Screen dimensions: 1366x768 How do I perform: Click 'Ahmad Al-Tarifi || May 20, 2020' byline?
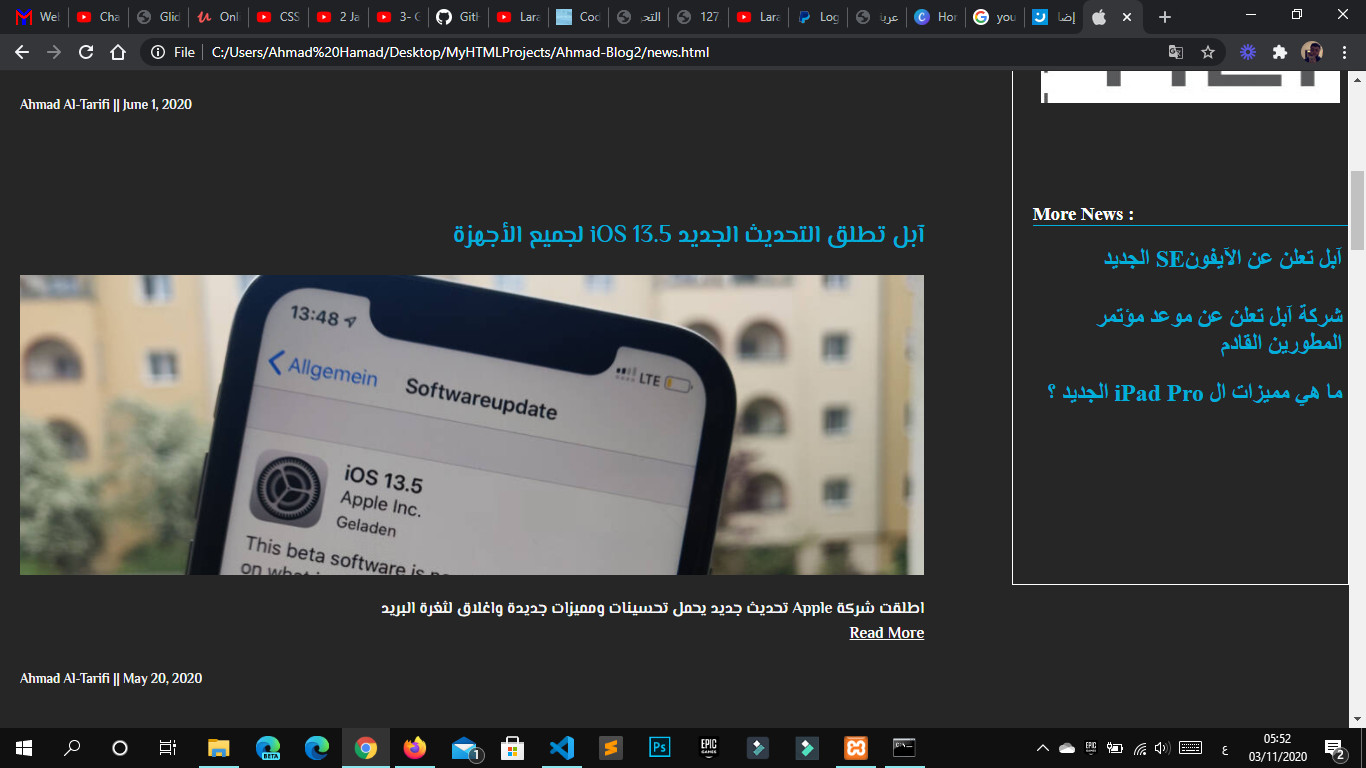click(x=111, y=678)
